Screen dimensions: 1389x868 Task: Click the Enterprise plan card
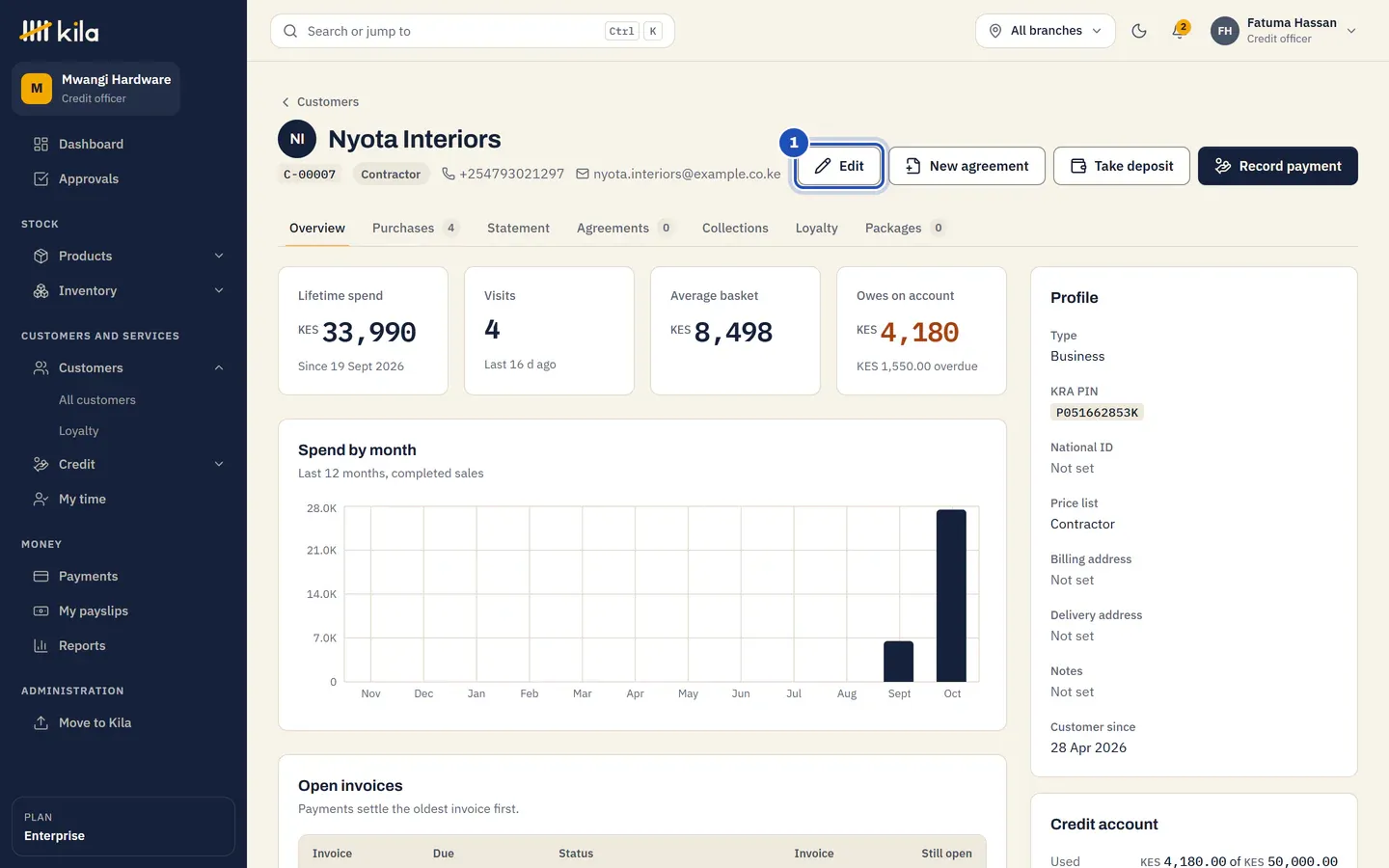pyautogui.click(x=123, y=827)
